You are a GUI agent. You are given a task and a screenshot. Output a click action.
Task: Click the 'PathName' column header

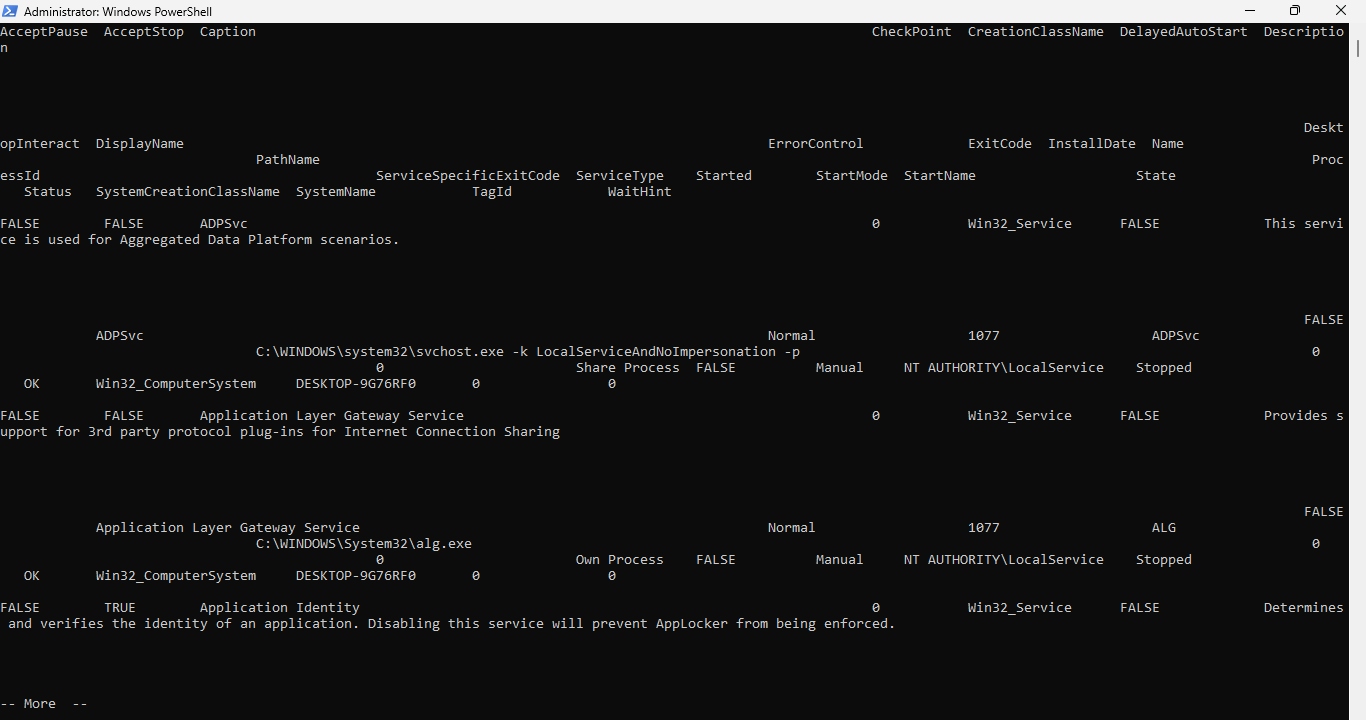pyautogui.click(x=287, y=160)
